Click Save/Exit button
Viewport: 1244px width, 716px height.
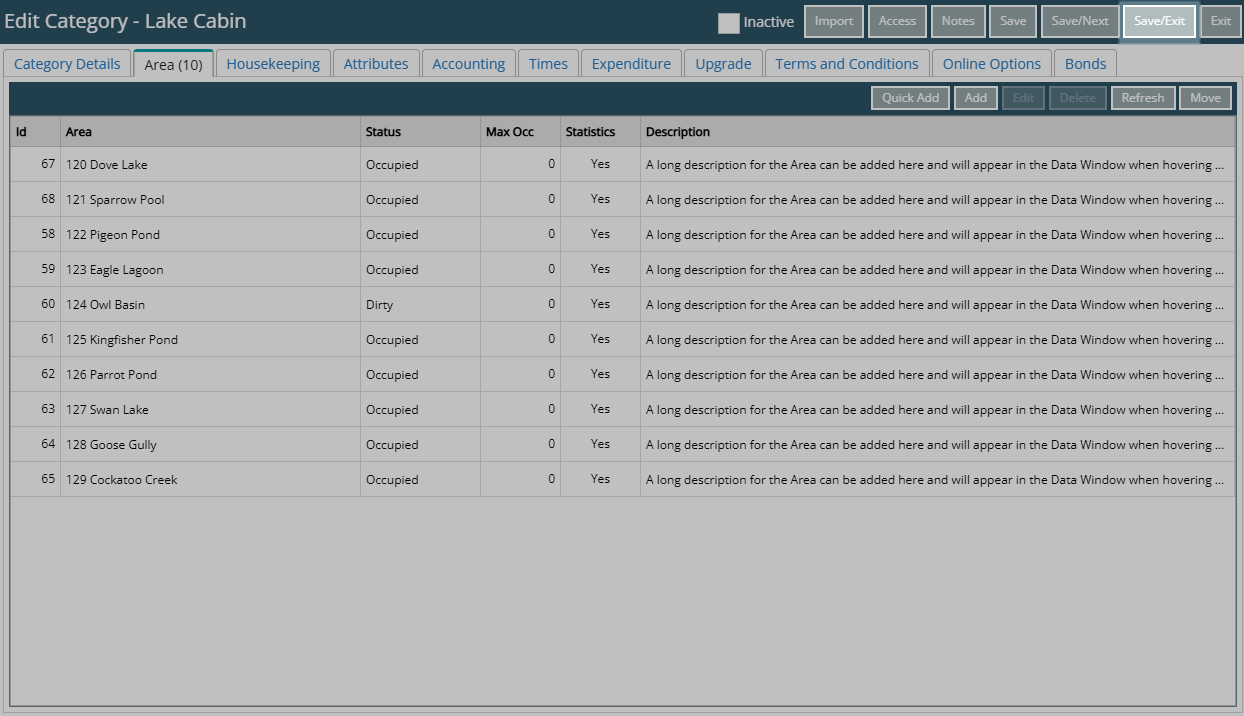[x=1159, y=21]
